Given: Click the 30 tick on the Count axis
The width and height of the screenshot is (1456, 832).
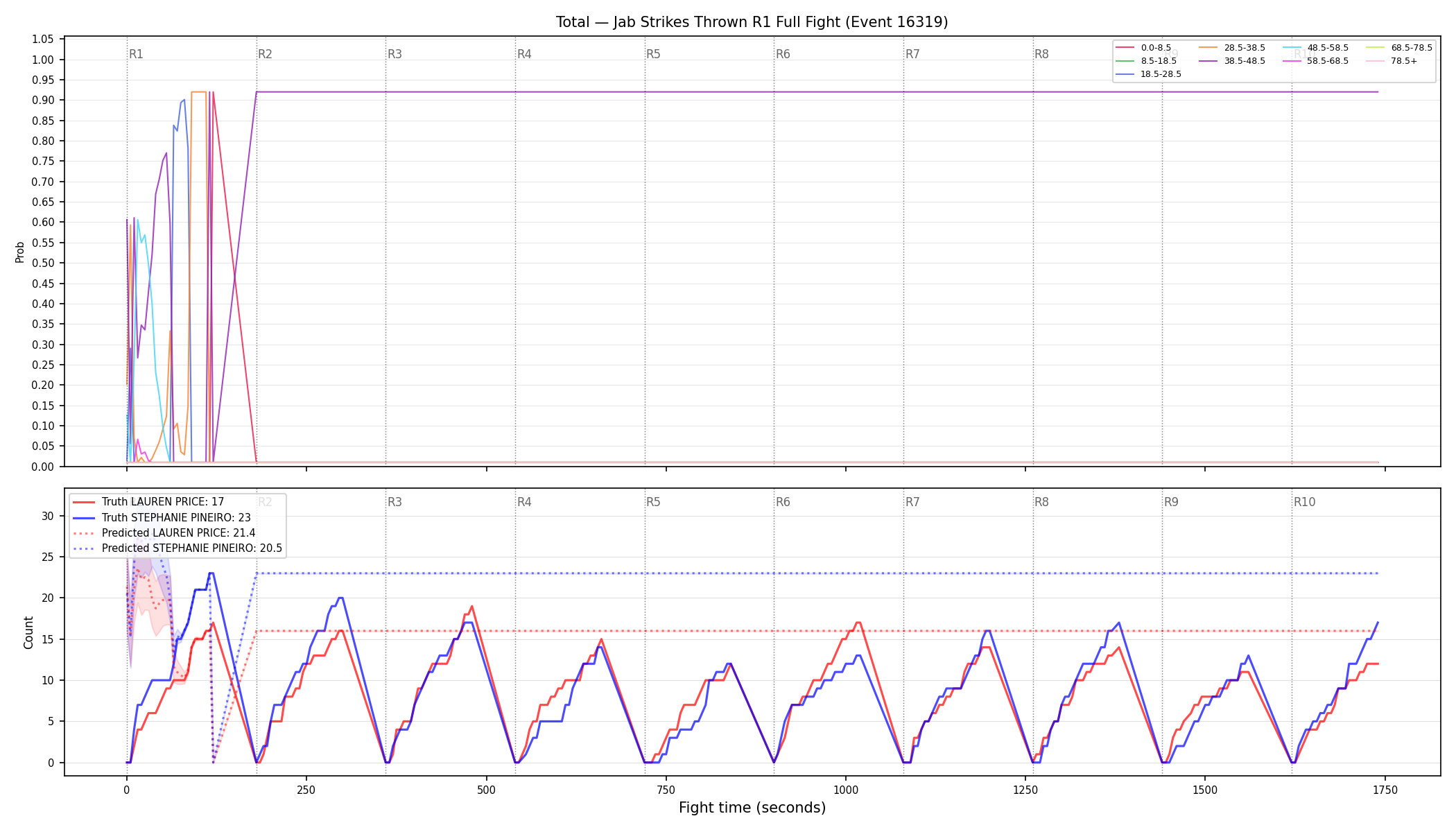Looking at the screenshot, I should 48,516.
